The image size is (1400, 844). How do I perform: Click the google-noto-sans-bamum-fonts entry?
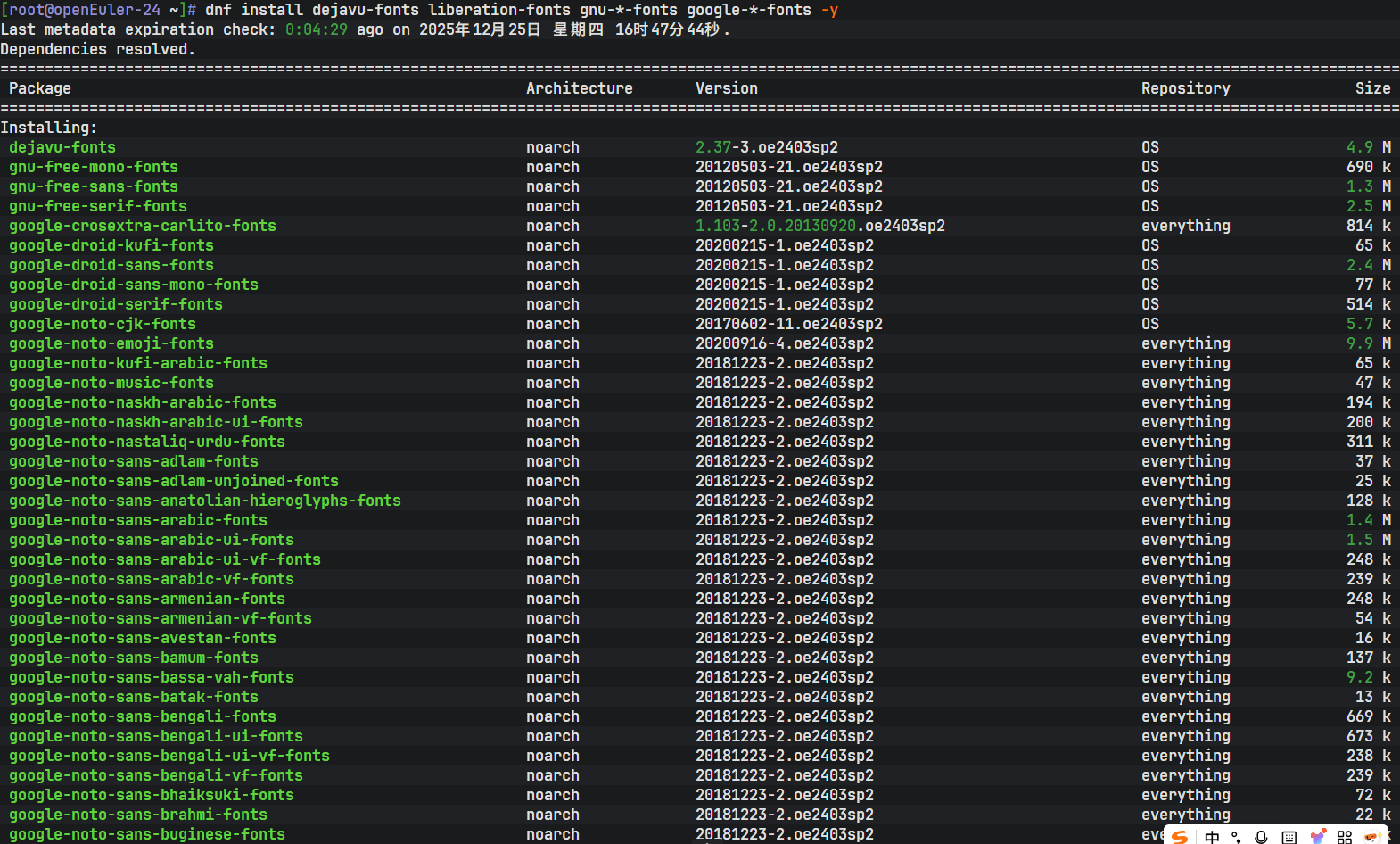click(x=134, y=658)
